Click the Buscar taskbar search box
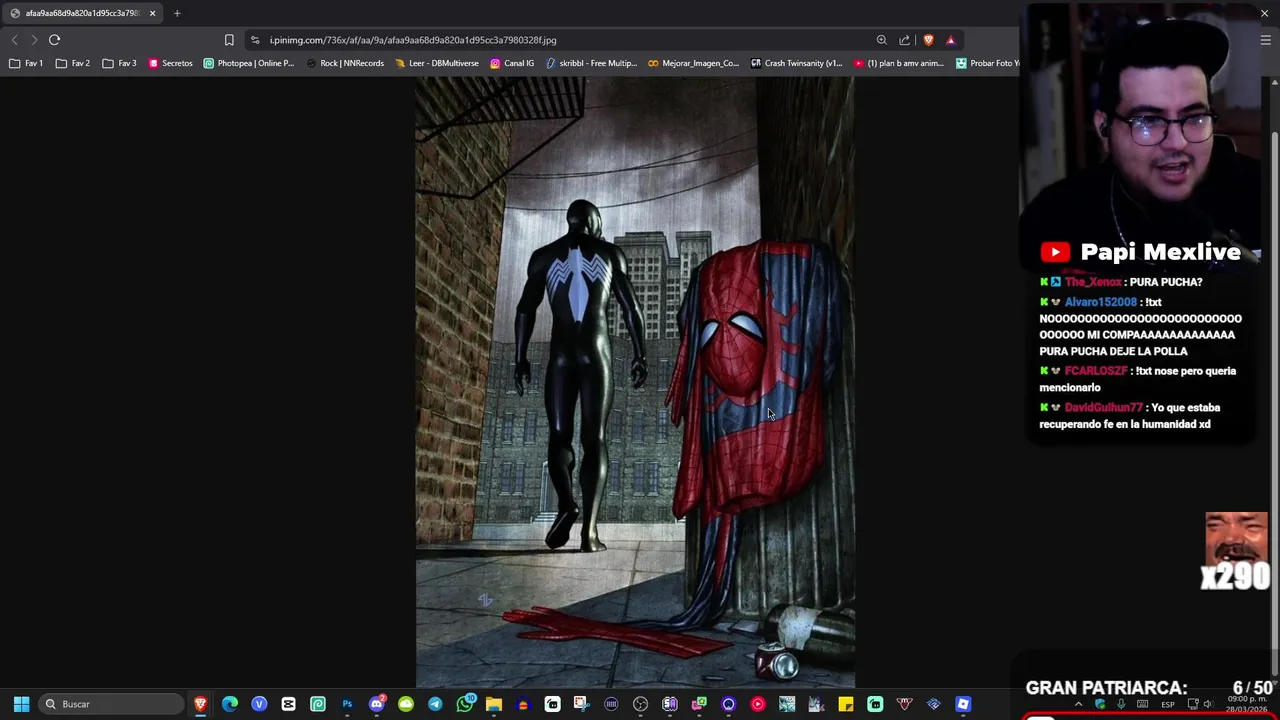This screenshot has width=1280, height=720. click(x=111, y=704)
